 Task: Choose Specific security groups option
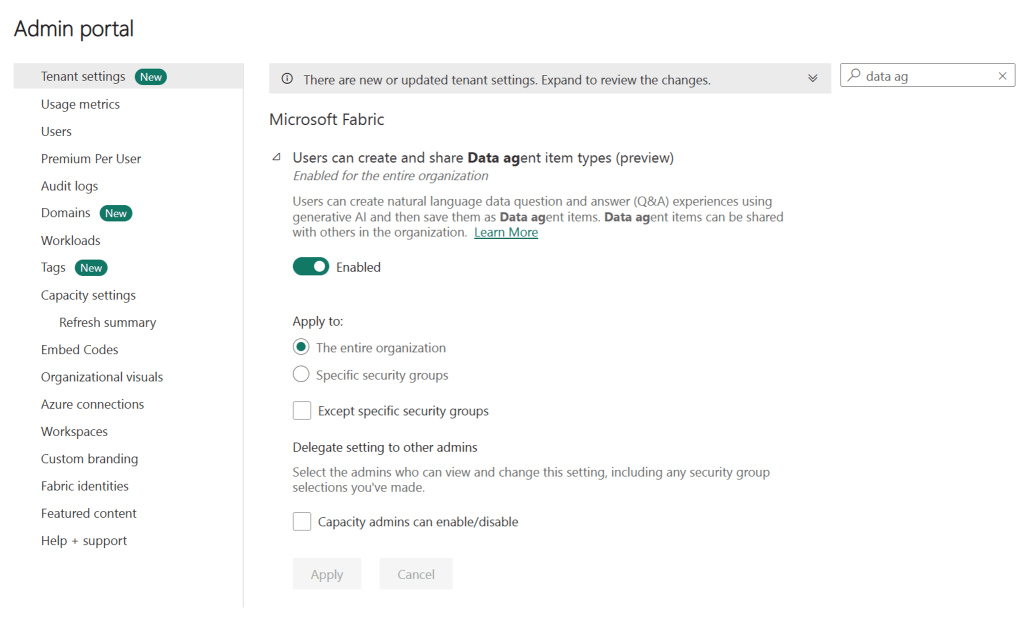pyautogui.click(x=301, y=375)
